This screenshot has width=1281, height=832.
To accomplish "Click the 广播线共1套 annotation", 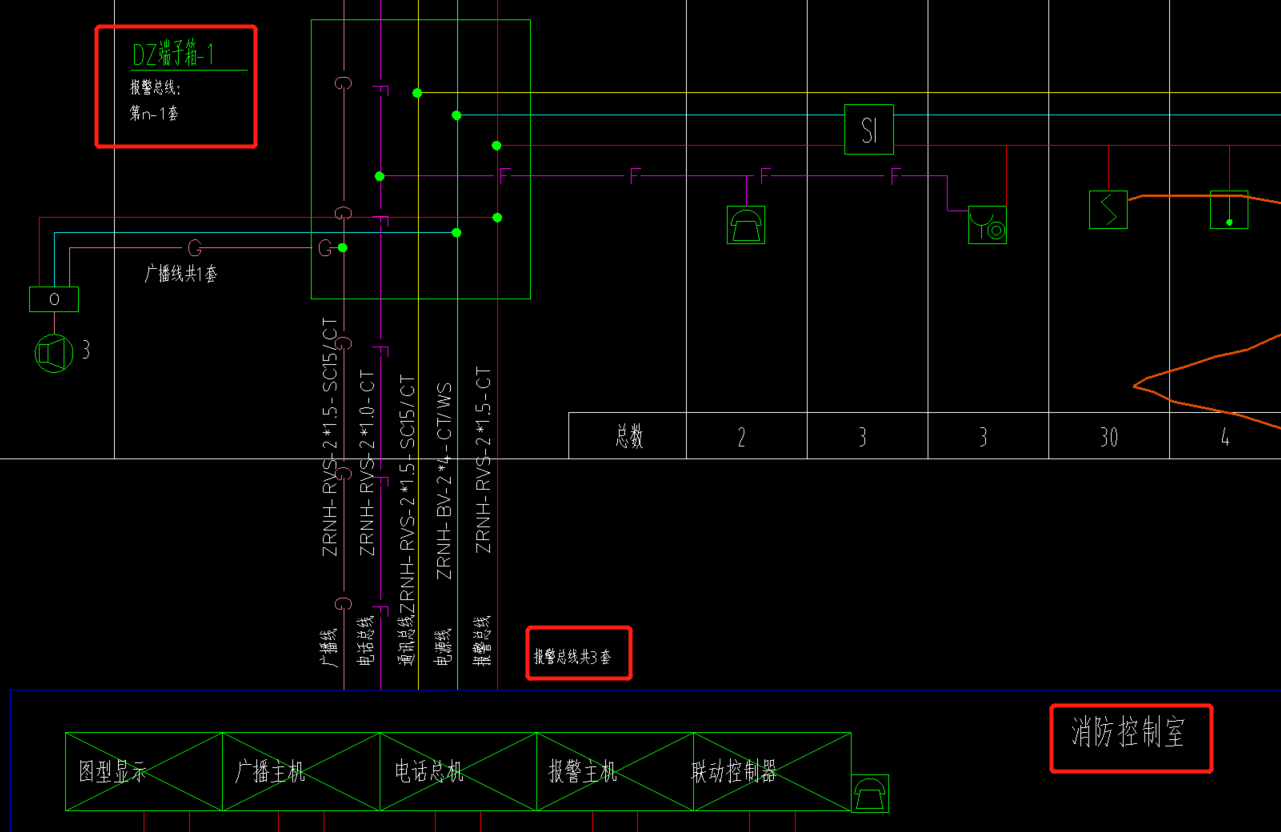I will tap(181, 273).
